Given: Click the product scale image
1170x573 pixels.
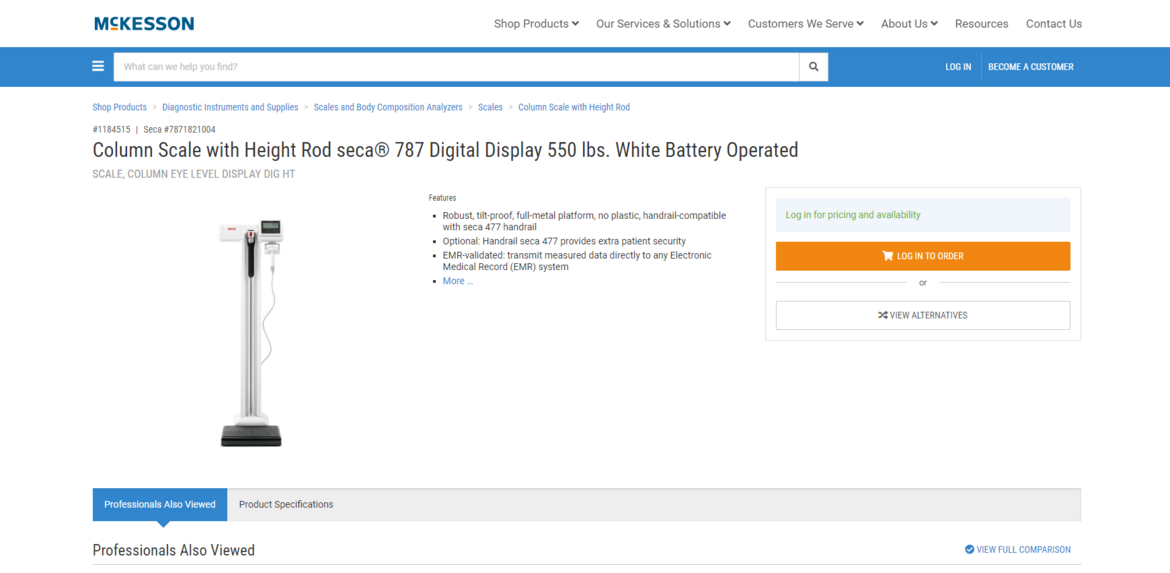Looking at the screenshot, I should click(x=251, y=333).
